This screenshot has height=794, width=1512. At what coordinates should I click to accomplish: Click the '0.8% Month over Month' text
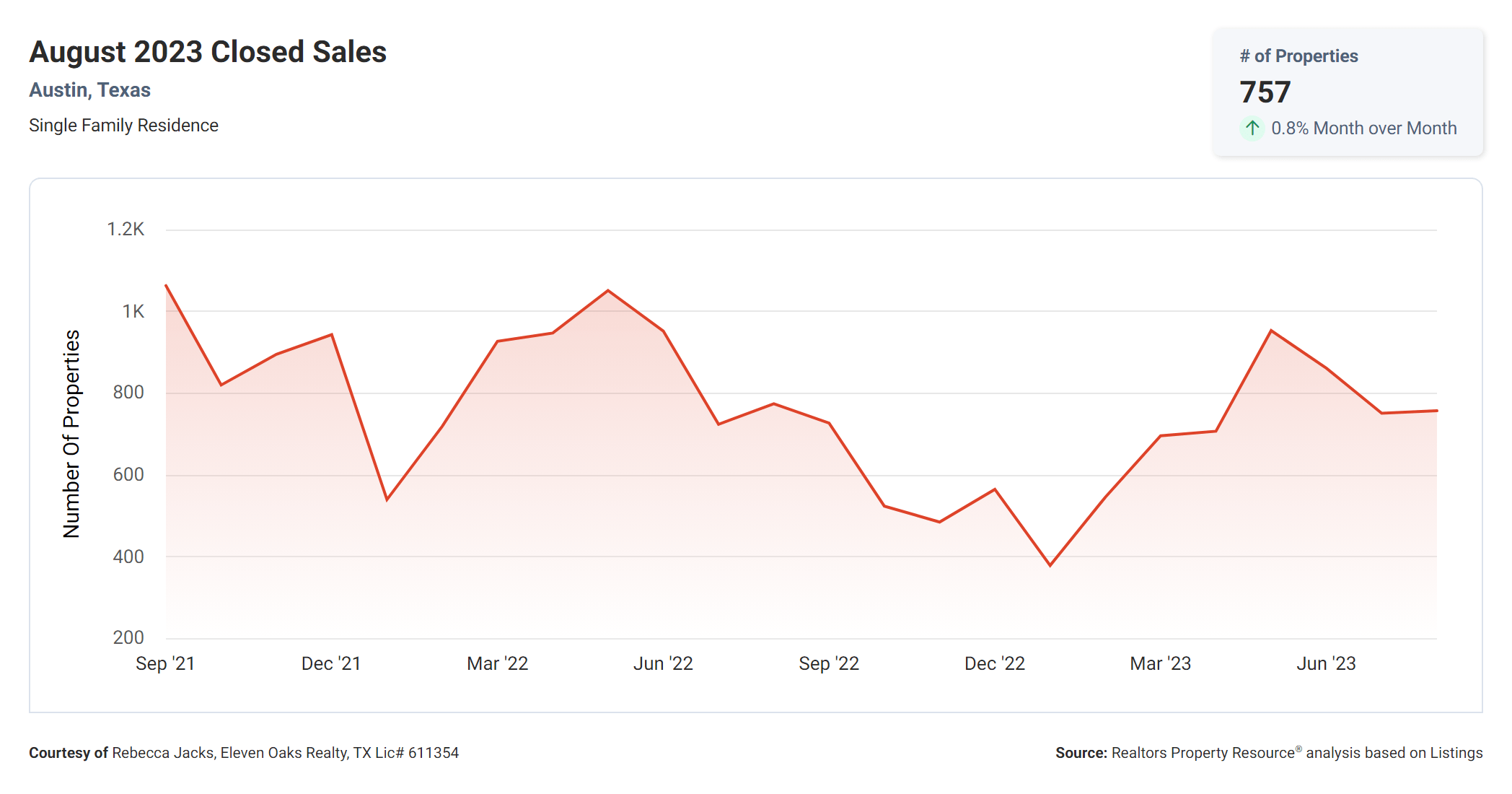[1363, 128]
